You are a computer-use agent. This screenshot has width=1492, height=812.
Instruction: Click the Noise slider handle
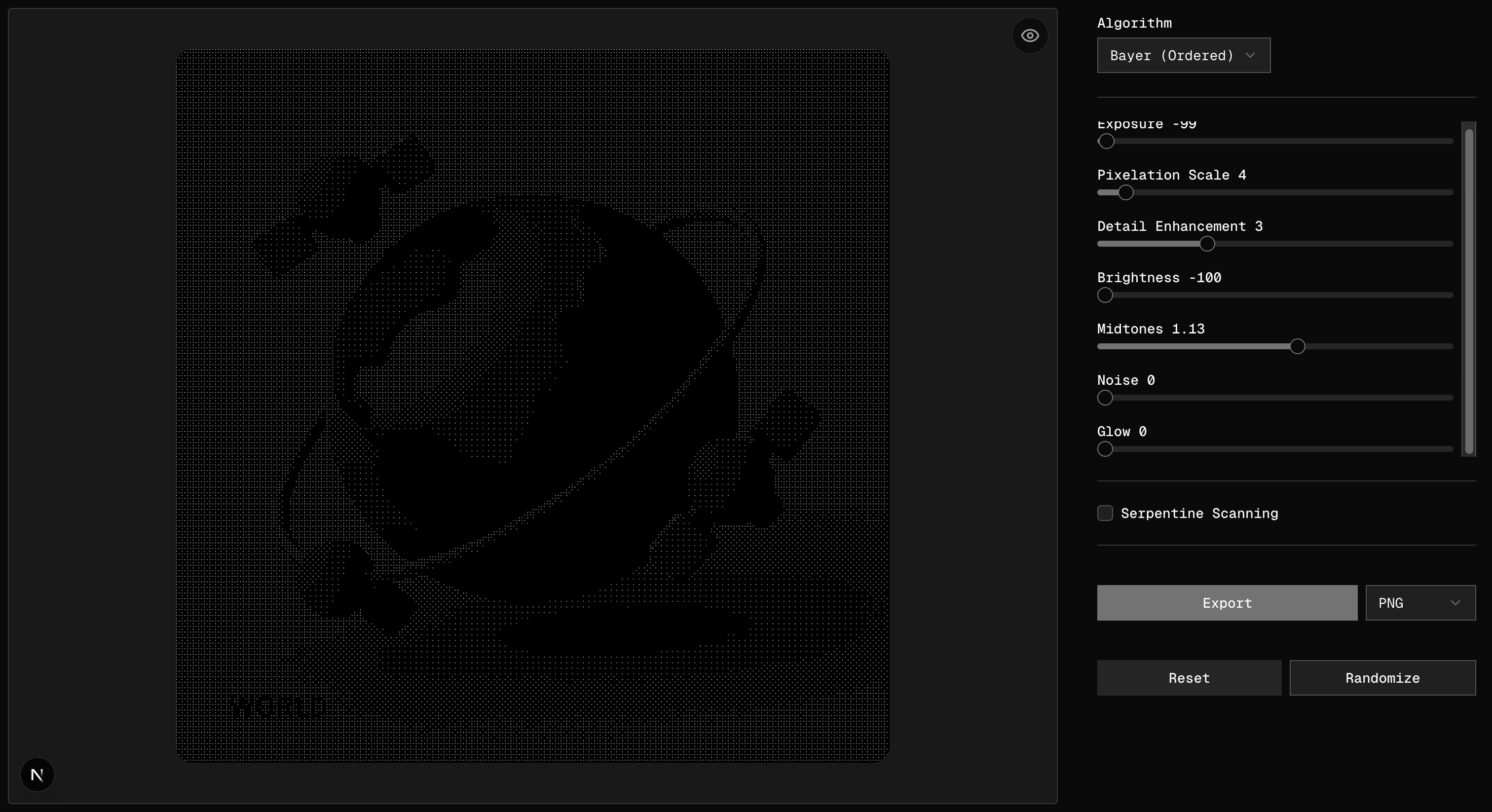pyautogui.click(x=1105, y=398)
